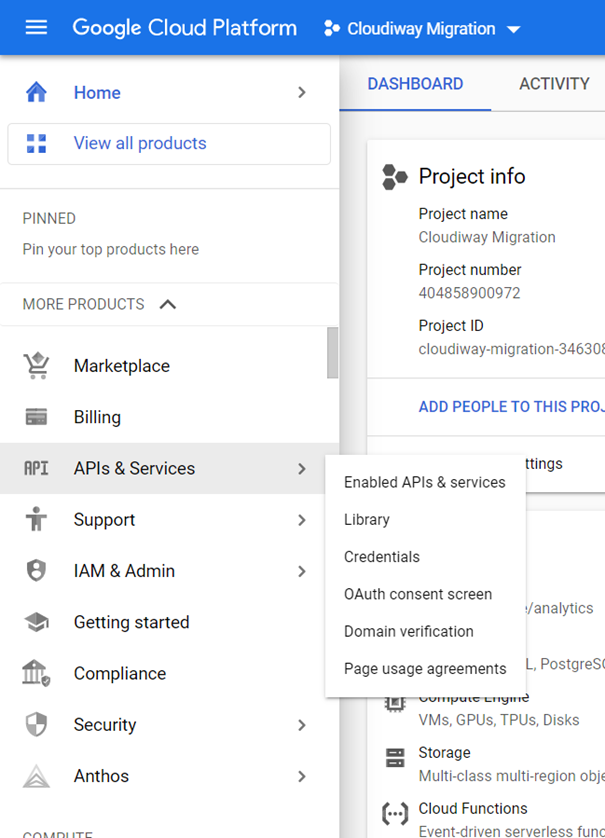Screen dimensions: 605x838
Task: Click the APIs & Services API icon
Action: coord(36,468)
